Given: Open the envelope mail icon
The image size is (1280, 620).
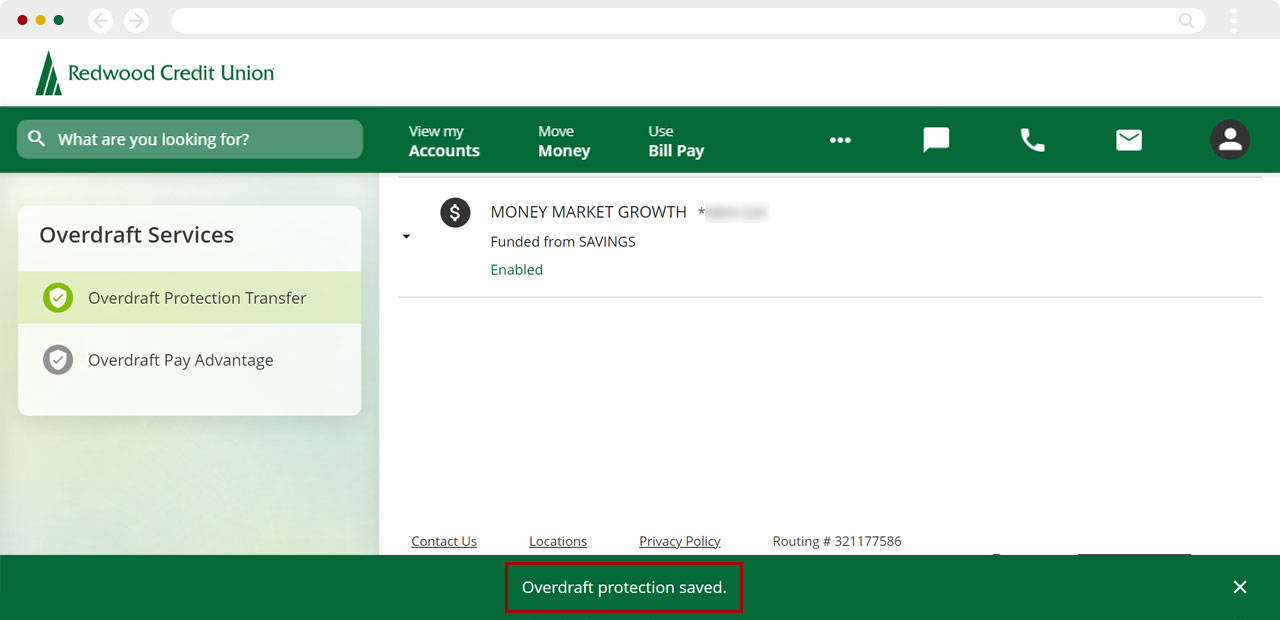Looking at the screenshot, I should coord(1129,140).
